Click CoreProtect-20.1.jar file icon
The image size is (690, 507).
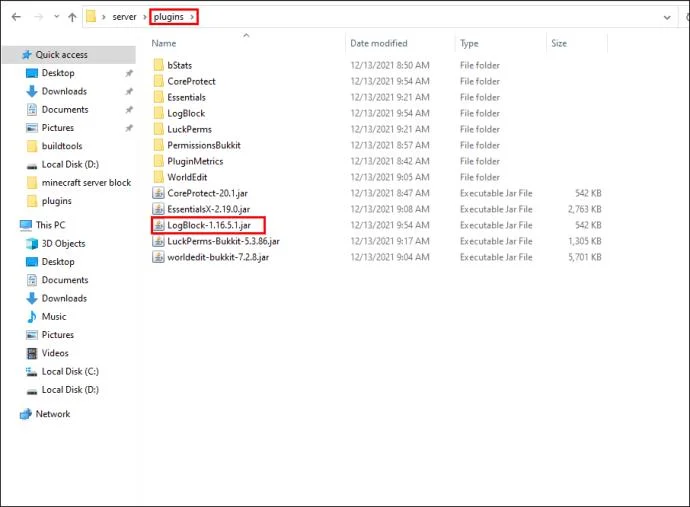click(x=158, y=193)
